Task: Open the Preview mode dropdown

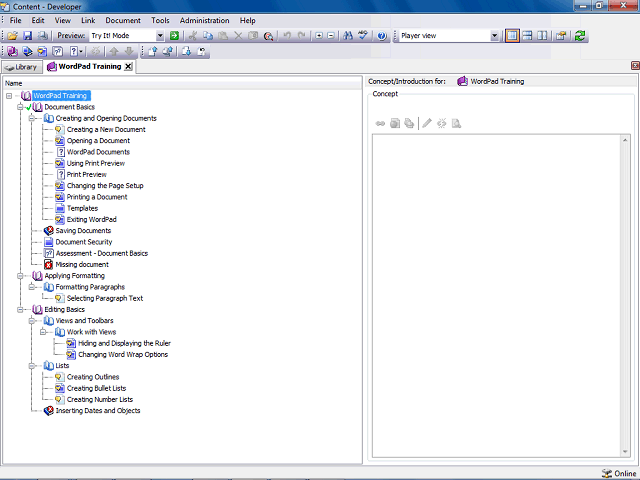Action: 160,36
